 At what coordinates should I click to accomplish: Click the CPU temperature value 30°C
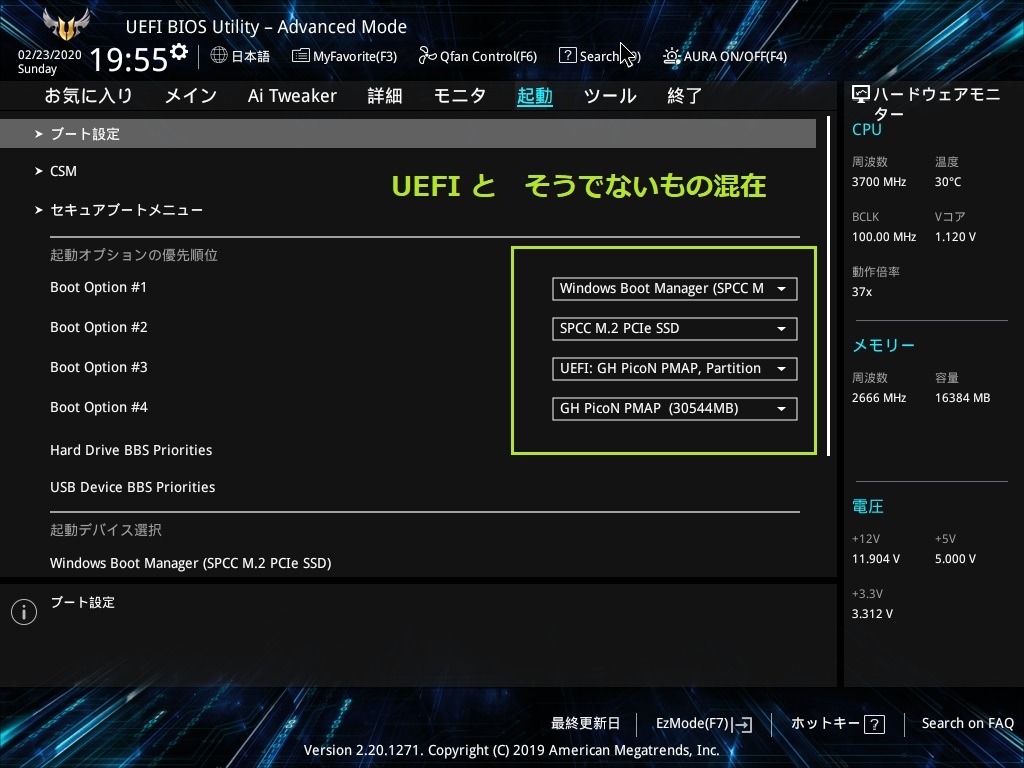(948, 182)
